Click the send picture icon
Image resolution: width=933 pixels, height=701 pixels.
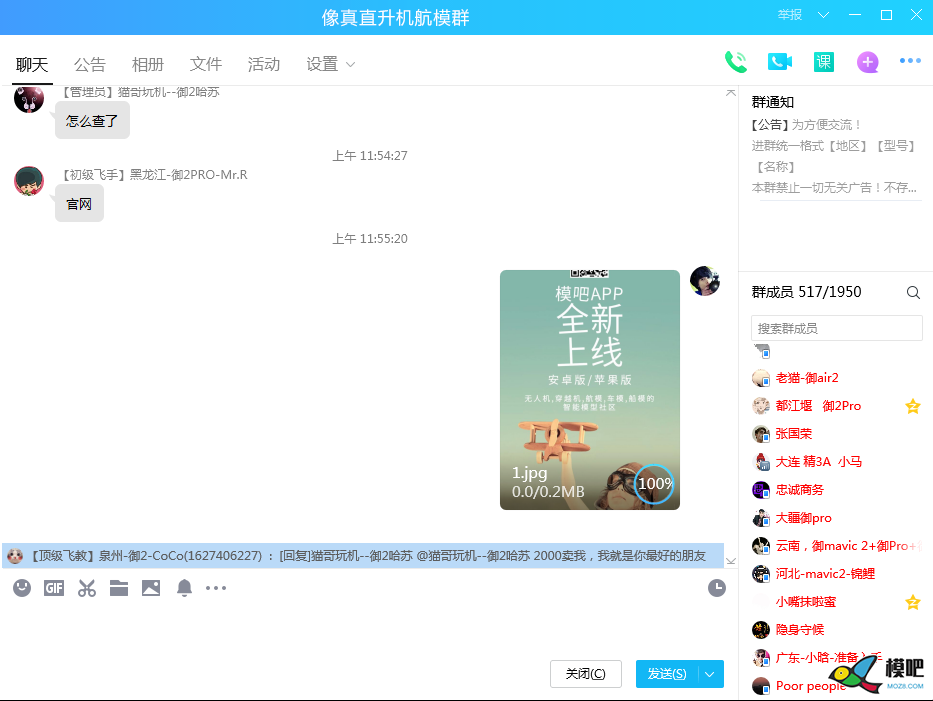(151, 588)
